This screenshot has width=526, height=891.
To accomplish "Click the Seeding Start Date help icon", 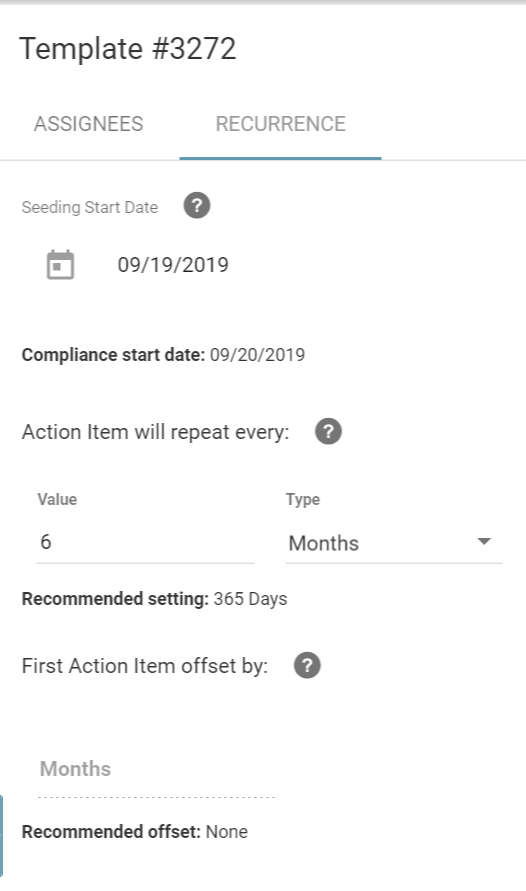I will (197, 206).
